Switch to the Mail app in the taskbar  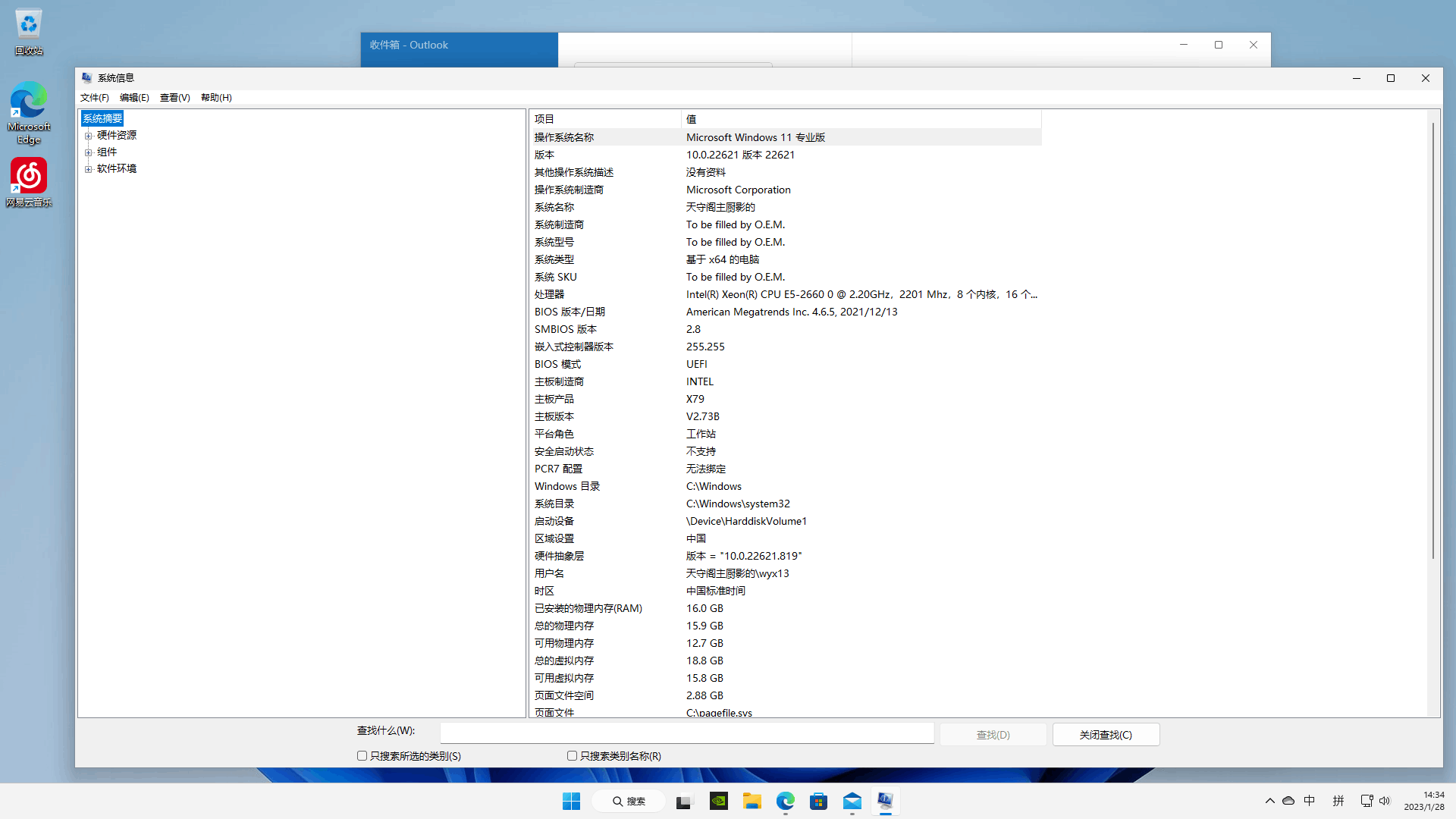click(852, 801)
